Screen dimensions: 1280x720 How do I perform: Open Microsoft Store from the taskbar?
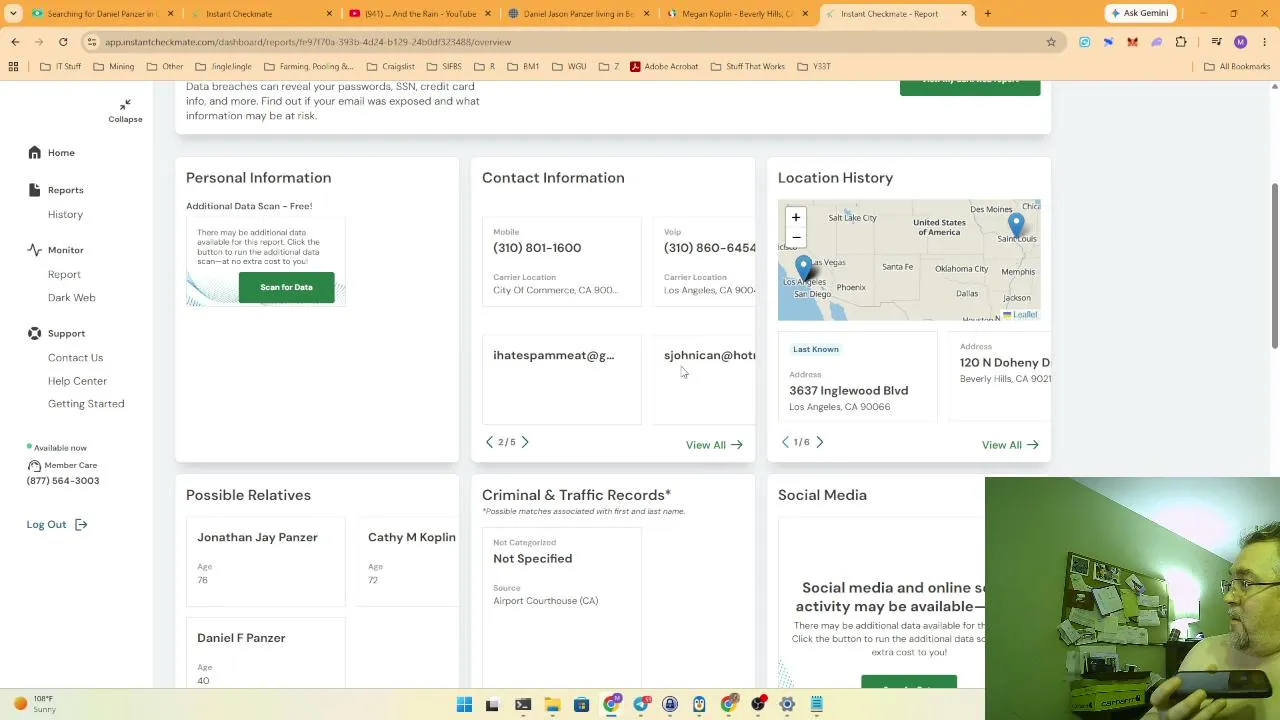(x=581, y=705)
